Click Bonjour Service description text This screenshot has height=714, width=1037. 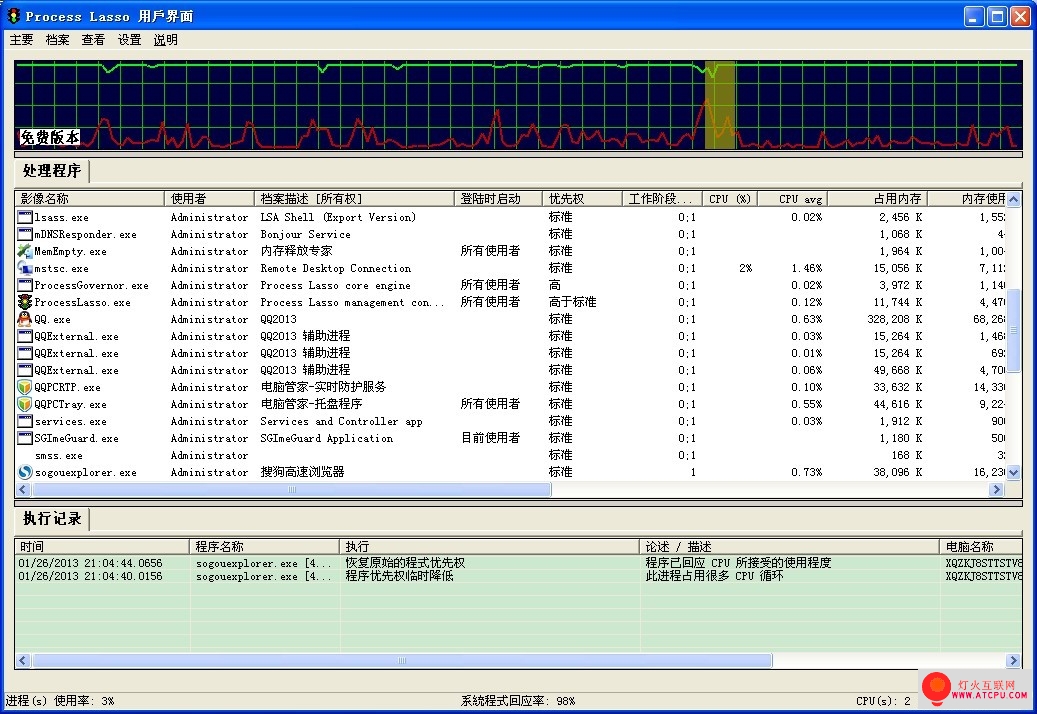(x=306, y=234)
